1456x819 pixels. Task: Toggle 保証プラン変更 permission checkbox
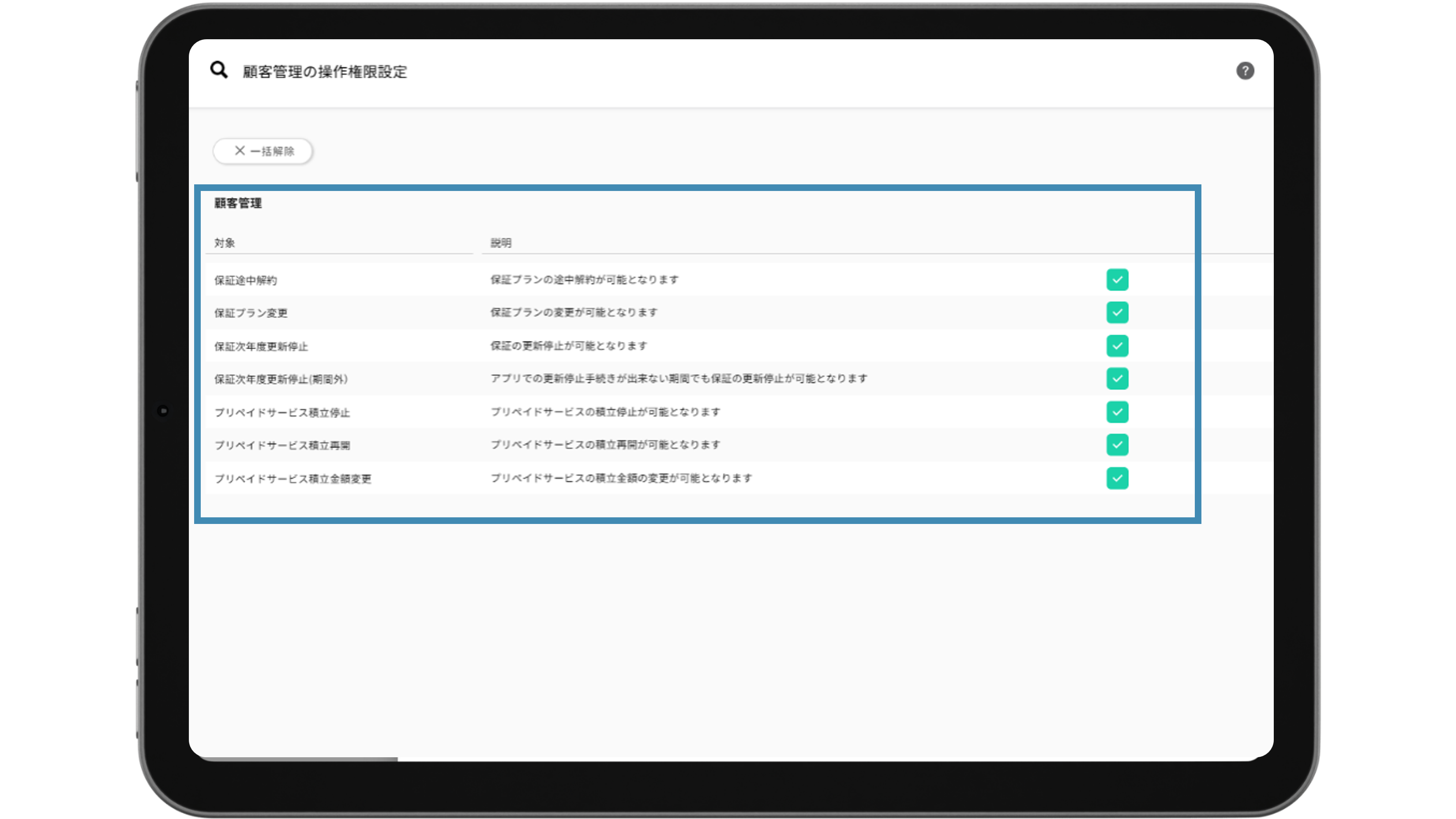(1117, 313)
